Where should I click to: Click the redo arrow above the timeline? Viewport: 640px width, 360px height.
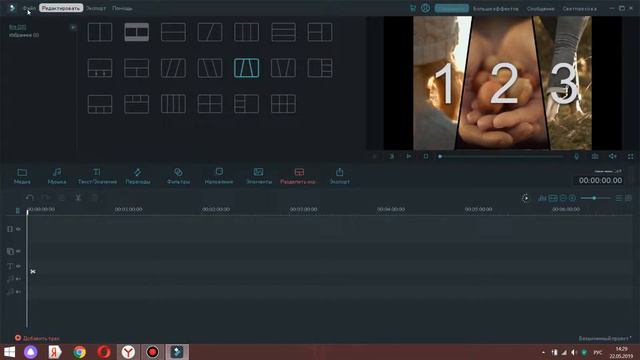click(x=45, y=198)
